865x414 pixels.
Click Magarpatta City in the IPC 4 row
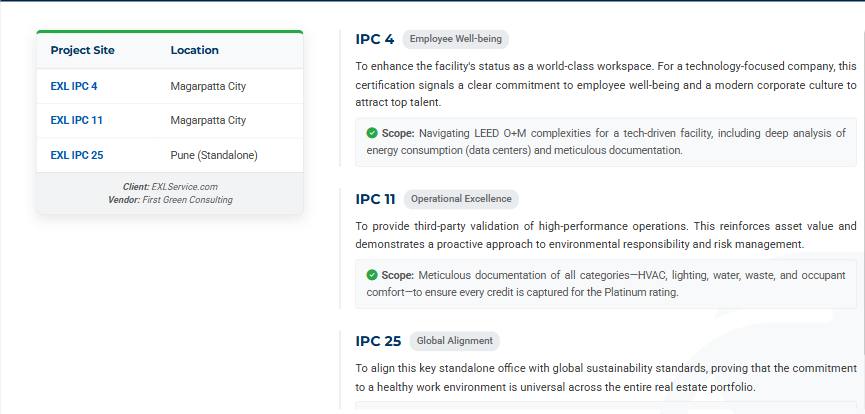coord(208,86)
